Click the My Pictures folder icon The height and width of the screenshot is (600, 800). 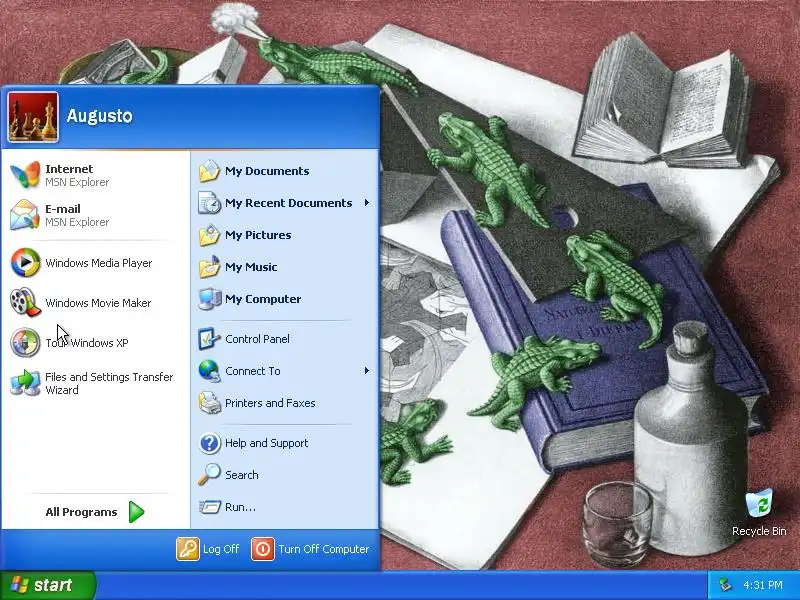point(209,235)
